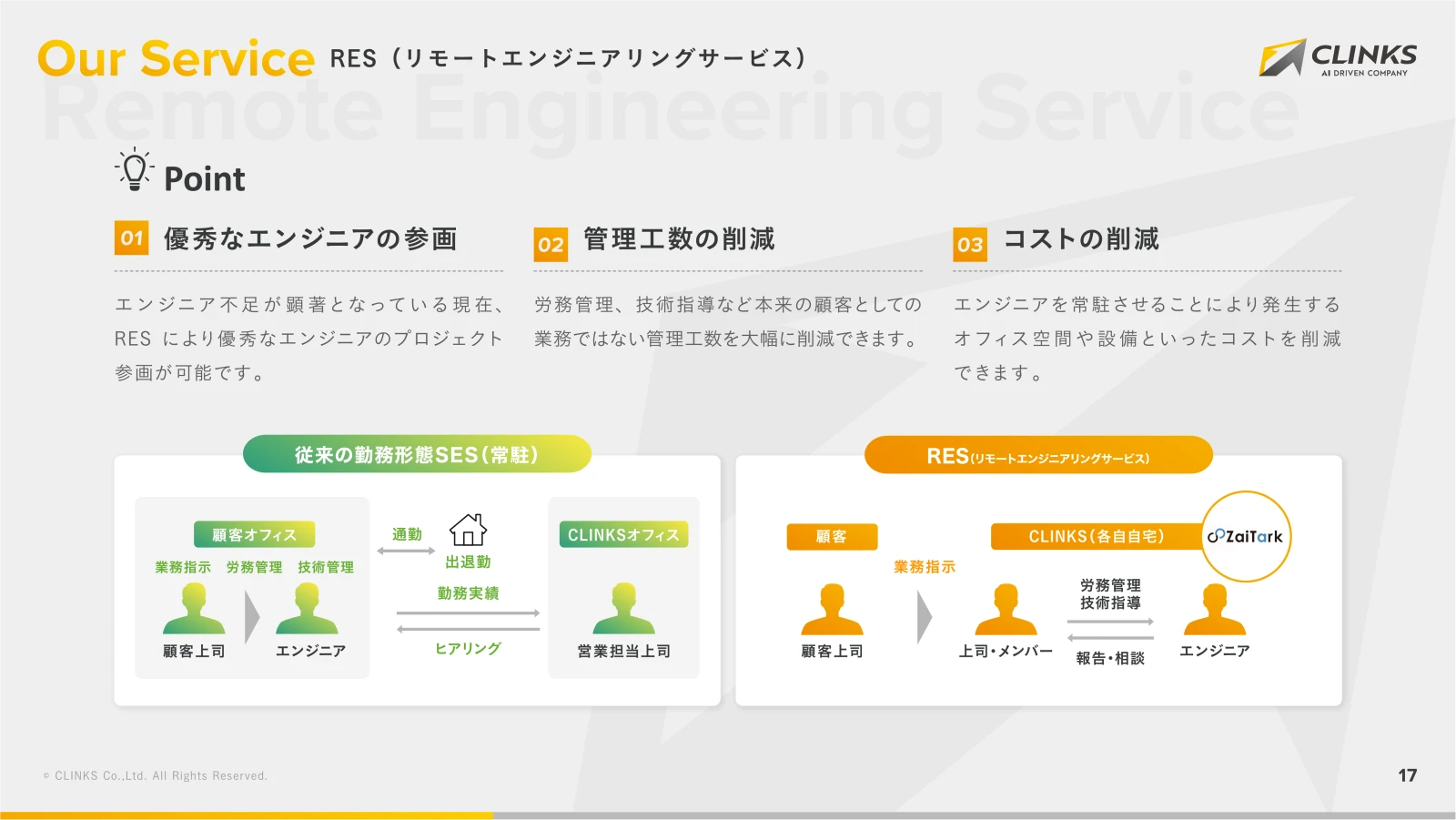Click heading 優秀なエンジニアの参画
1456x820 pixels.
(310, 238)
